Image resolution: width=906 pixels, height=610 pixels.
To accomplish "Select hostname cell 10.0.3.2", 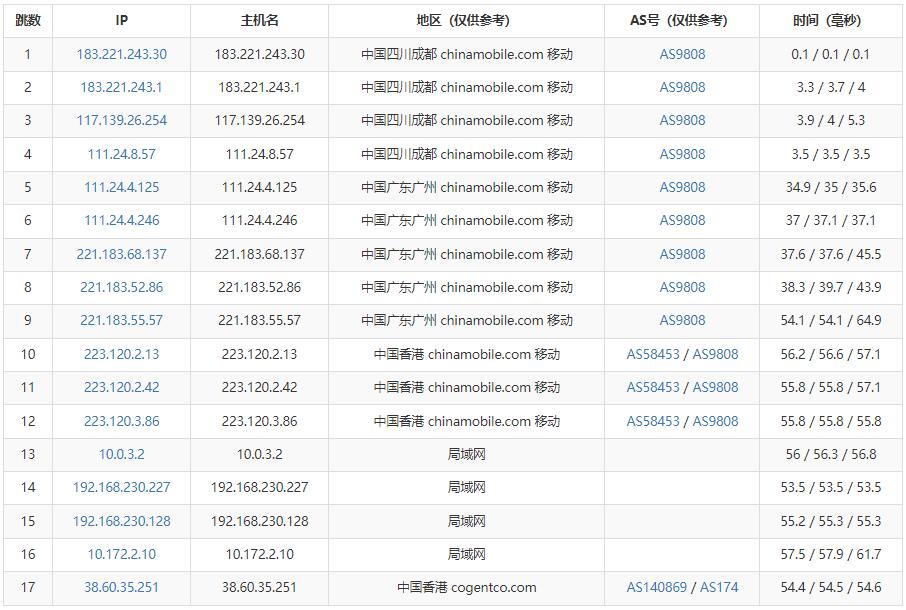I will (x=259, y=454).
